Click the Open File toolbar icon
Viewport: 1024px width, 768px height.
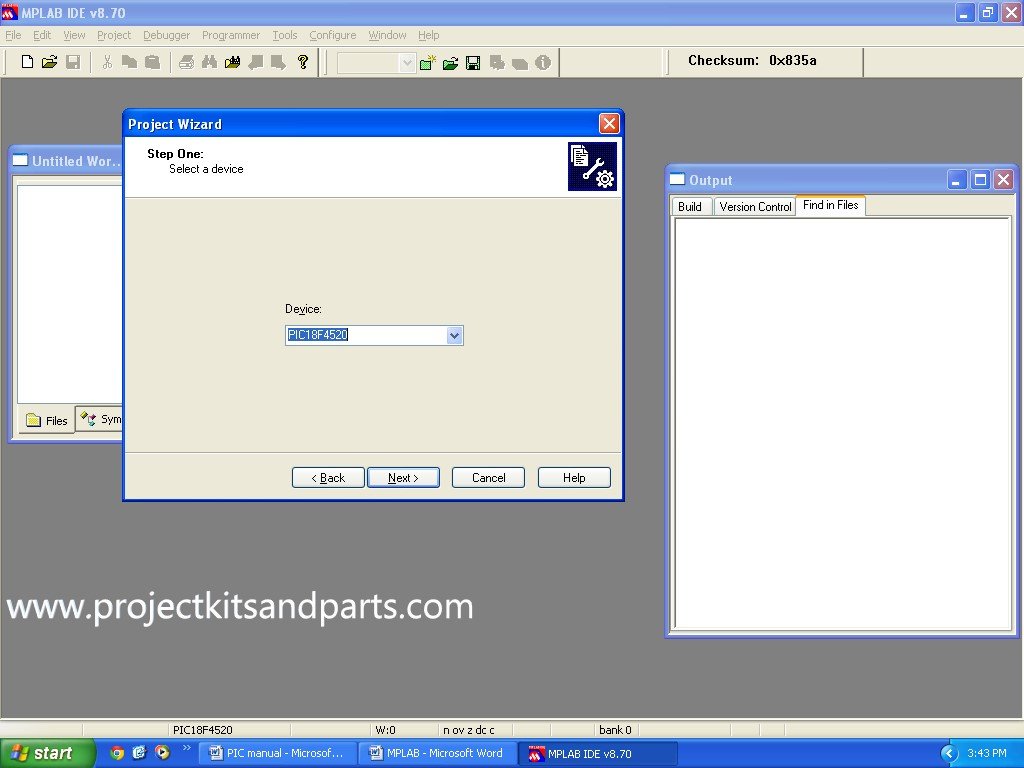click(x=49, y=62)
